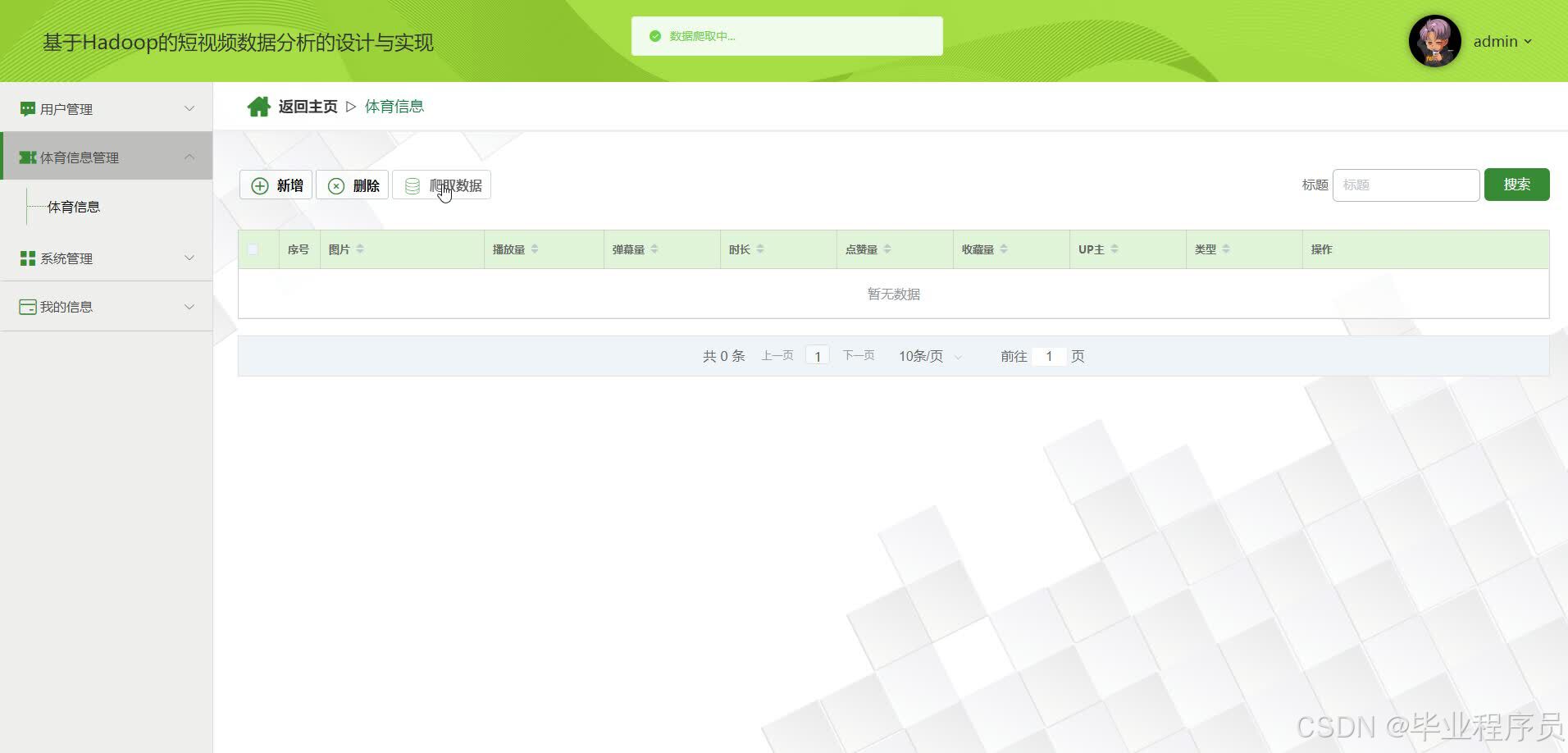Sort table by 收藏量 column arrows

coord(1004,249)
